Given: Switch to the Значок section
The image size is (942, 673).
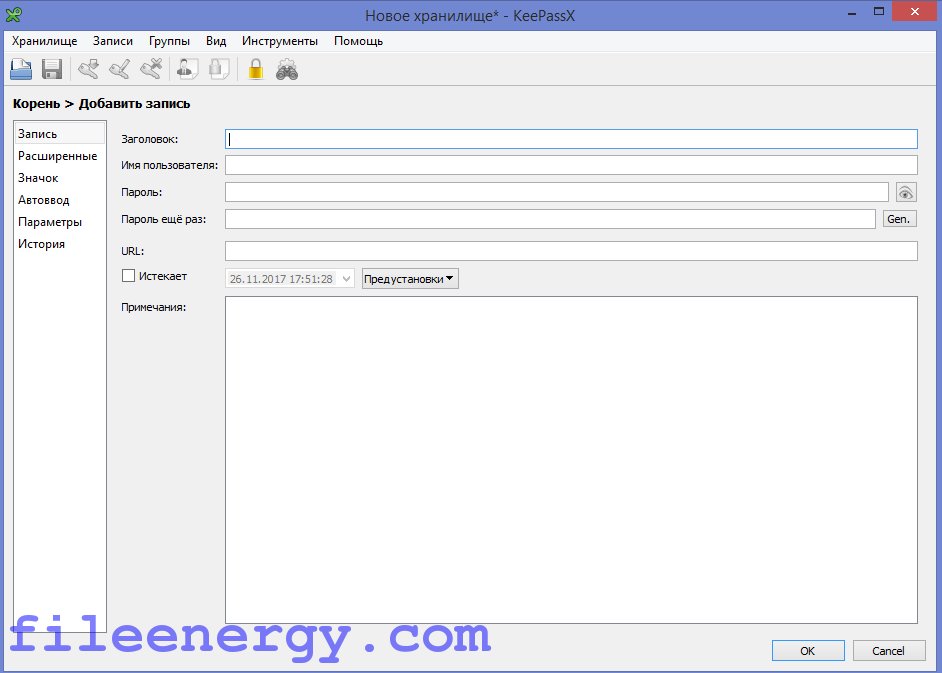Looking at the screenshot, I should coord(59,178).
